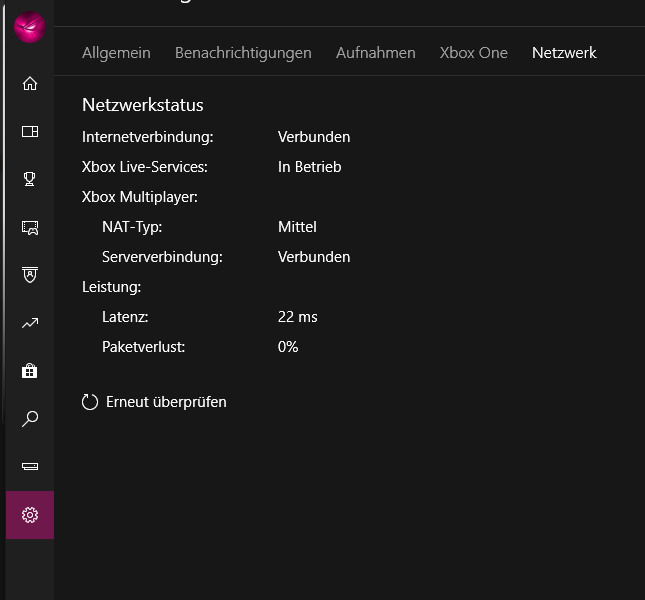Click Paketverlust label
This screenshot has height=600, width=645.
tap(144, 347)
